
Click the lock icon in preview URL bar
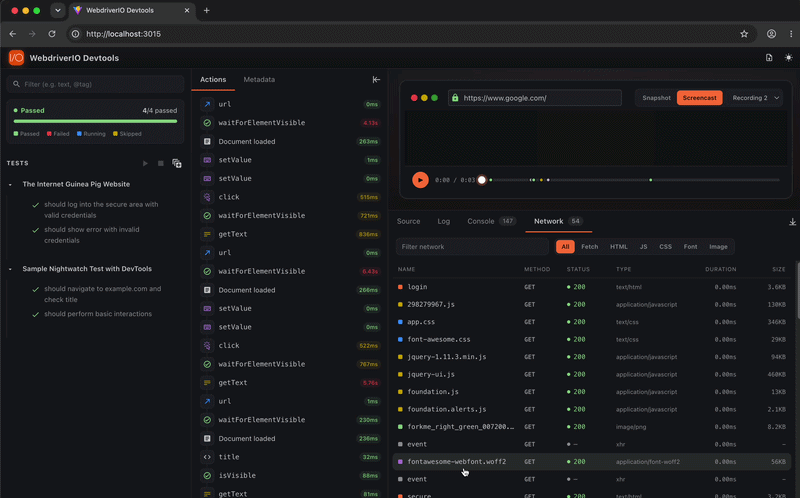(x=455, y=97)
